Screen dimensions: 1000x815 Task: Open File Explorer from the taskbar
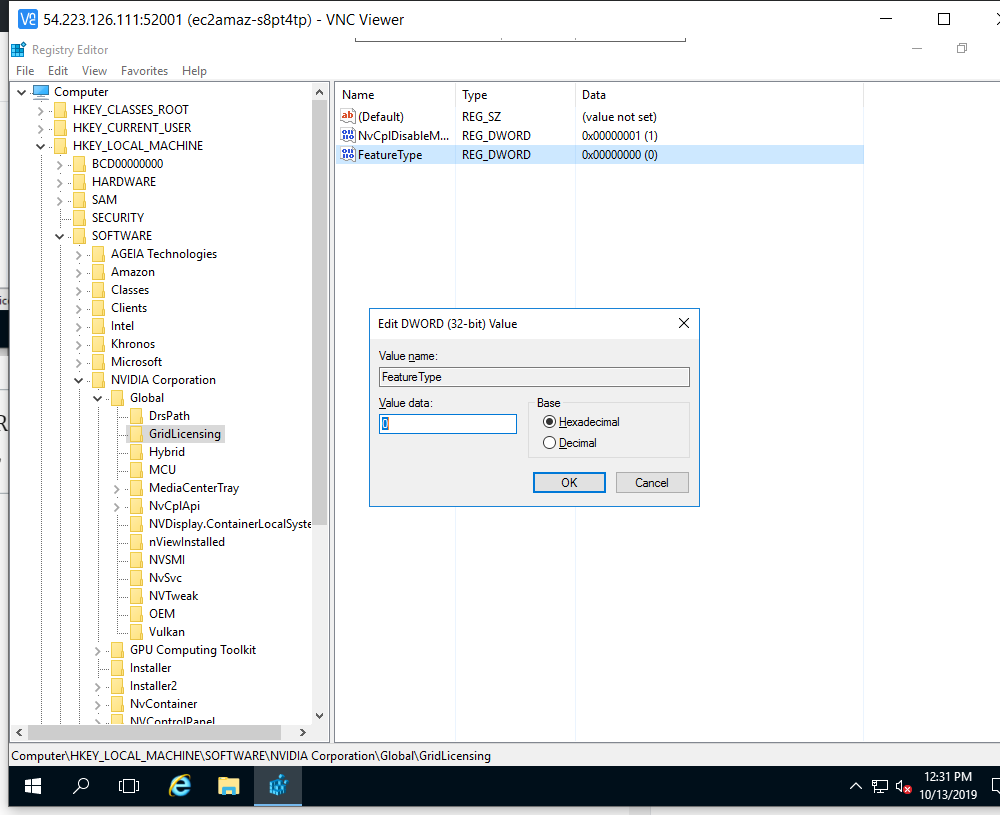coord(229,787)
